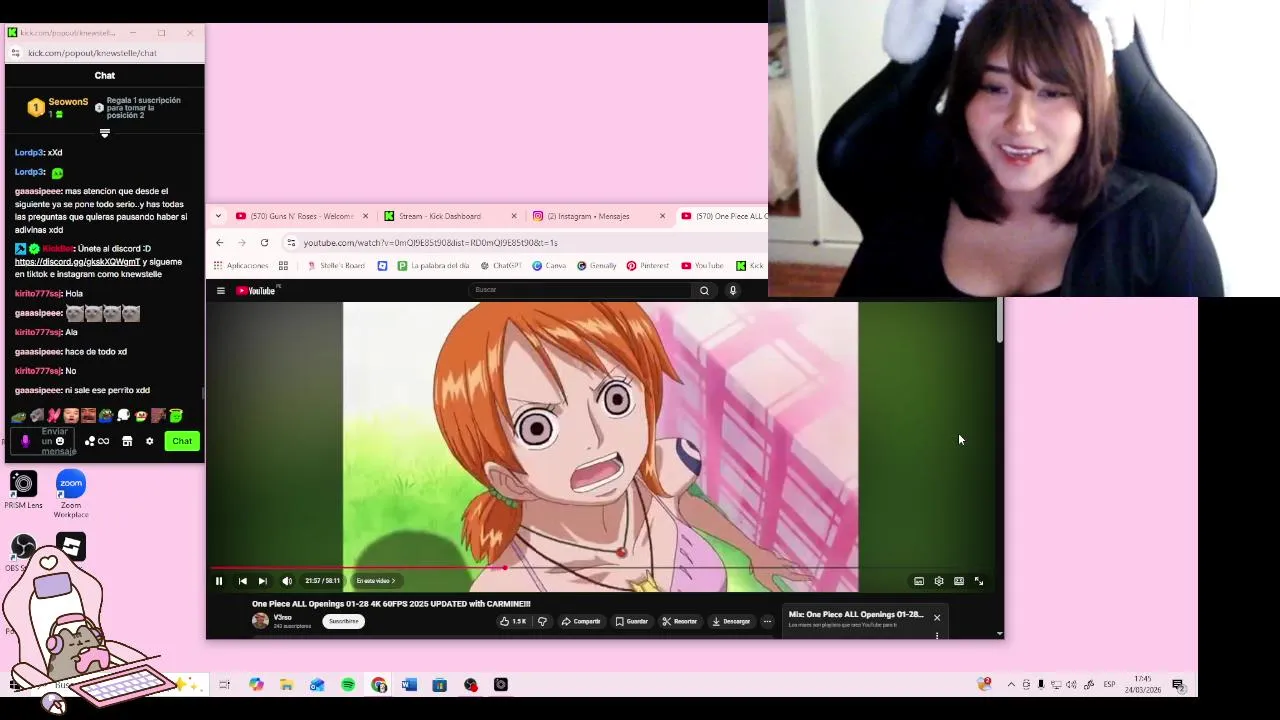
Task: Click the Compartir share button
Action: [581, 621]
